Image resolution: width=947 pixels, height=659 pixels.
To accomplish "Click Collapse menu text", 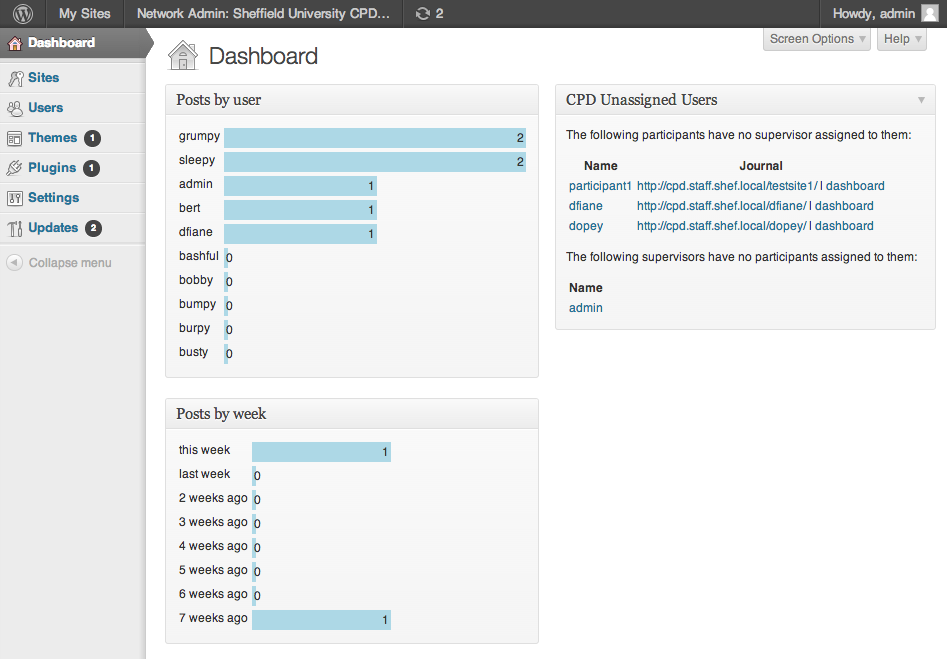I will click(70, 263).
